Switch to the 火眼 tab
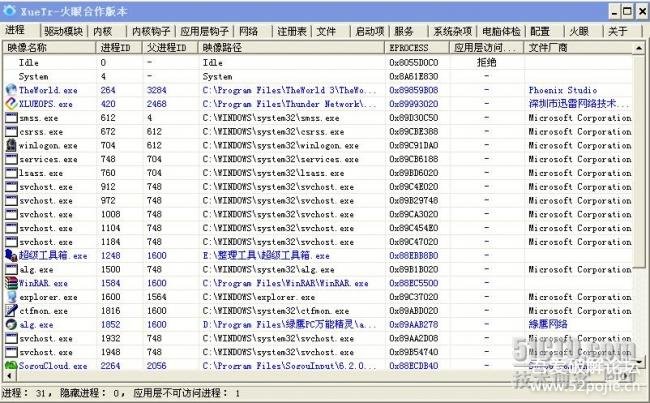This screenshot has width=650, height=403. [x=579, y=31]
